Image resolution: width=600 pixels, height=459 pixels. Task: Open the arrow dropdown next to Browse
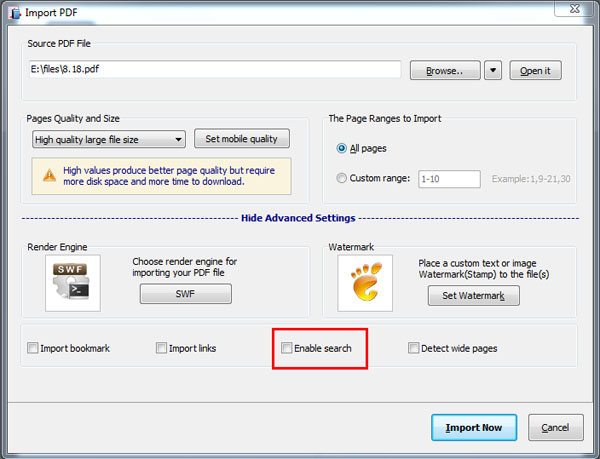click(493, 70)
